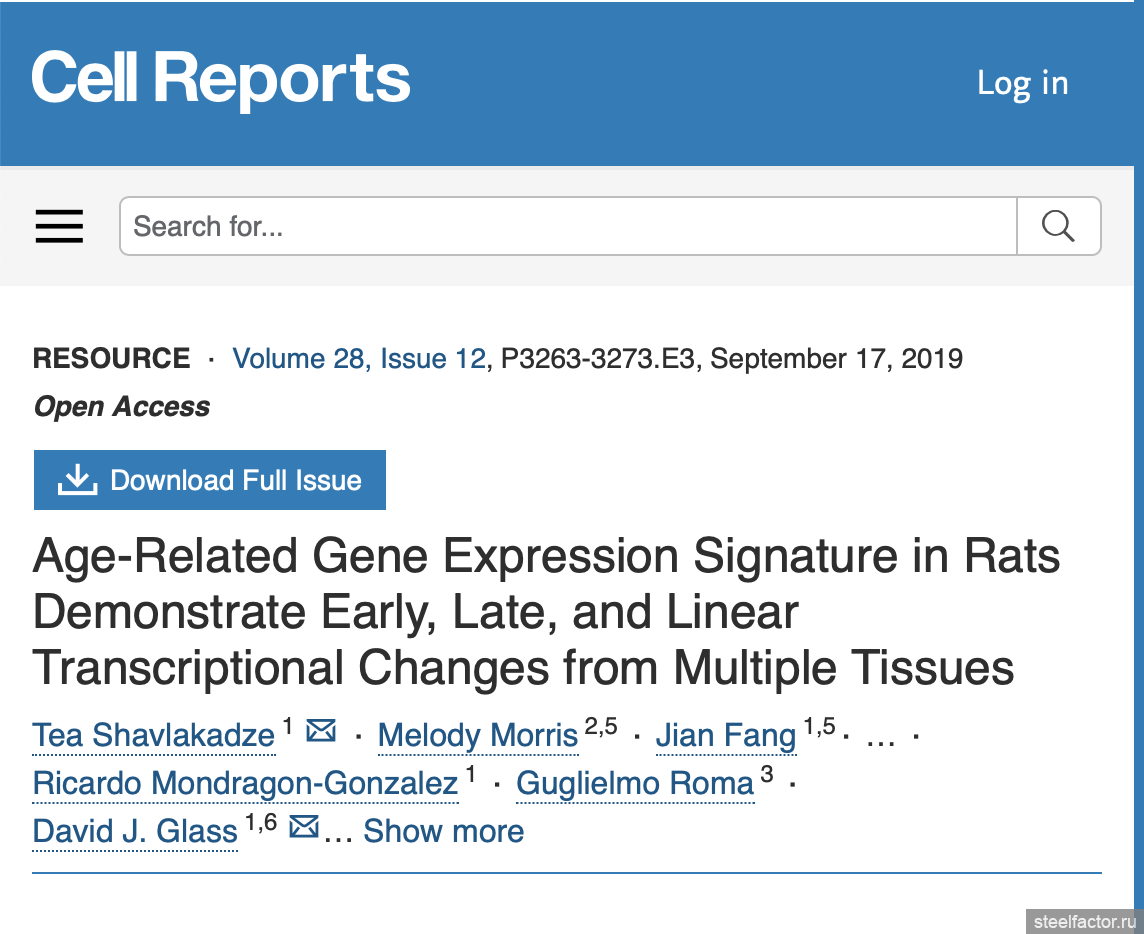This screenshot has height=934, width=1144.
Task: Click the email envelope next to Tea Shavlakadze
Action: point(320,730)
